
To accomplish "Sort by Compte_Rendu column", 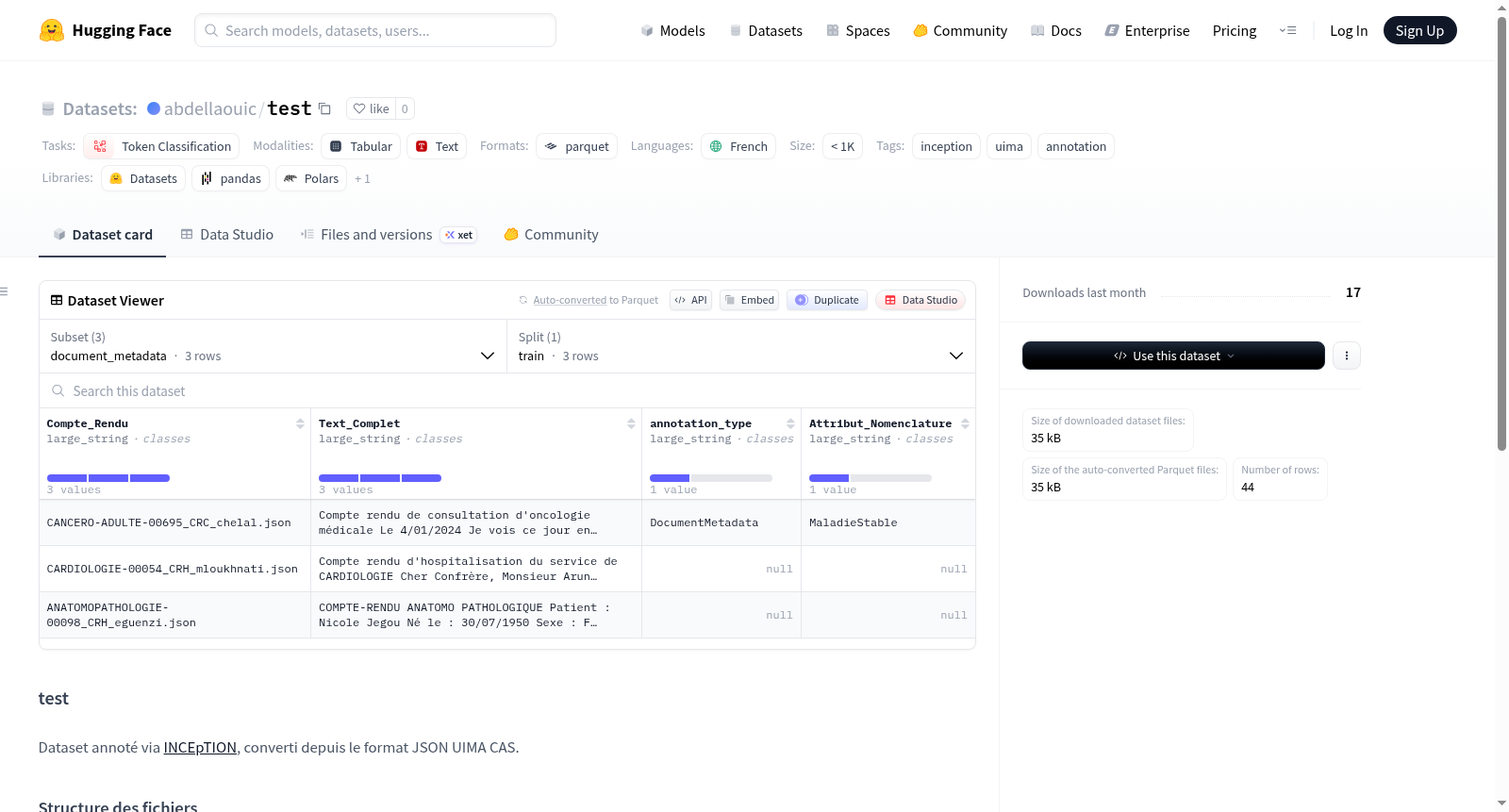I will [300, 423].
